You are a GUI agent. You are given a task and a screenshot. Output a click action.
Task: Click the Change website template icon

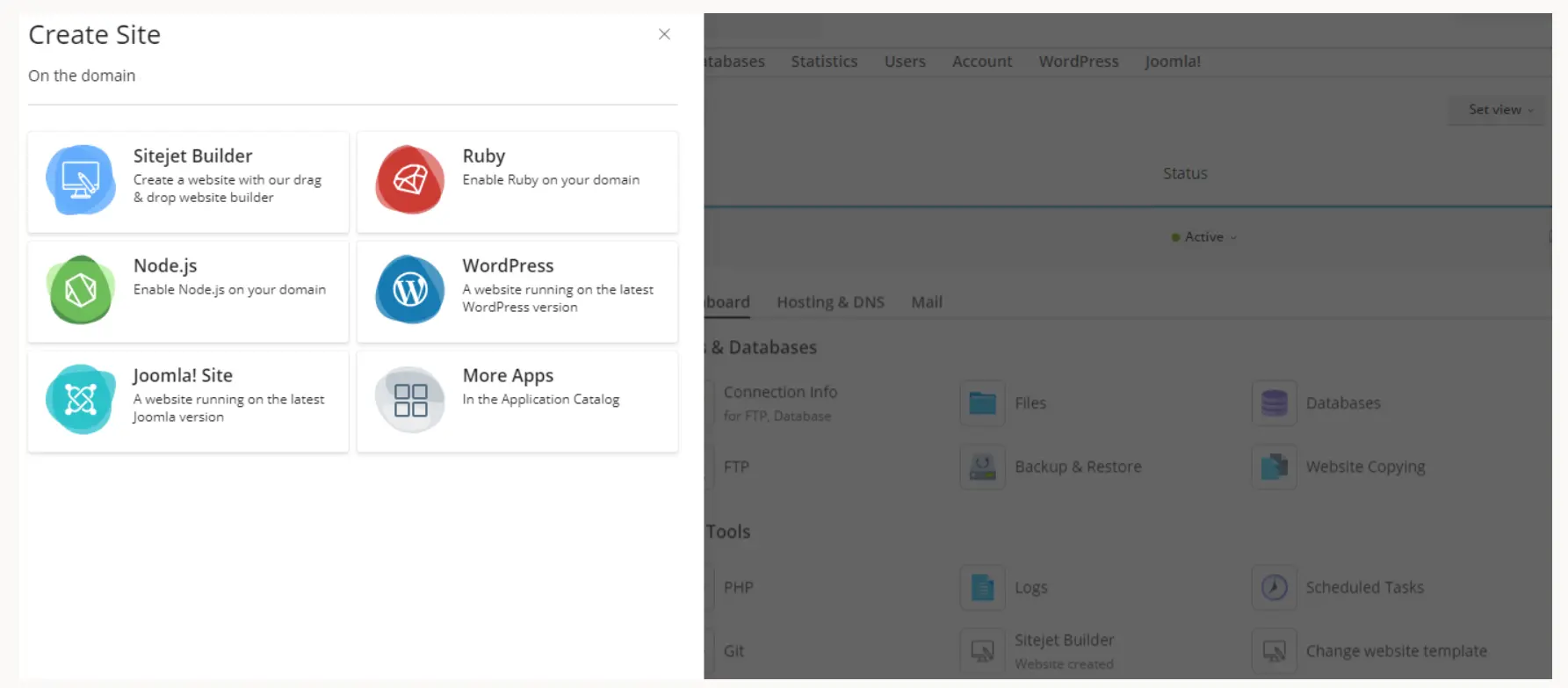tap(1274, 651)
